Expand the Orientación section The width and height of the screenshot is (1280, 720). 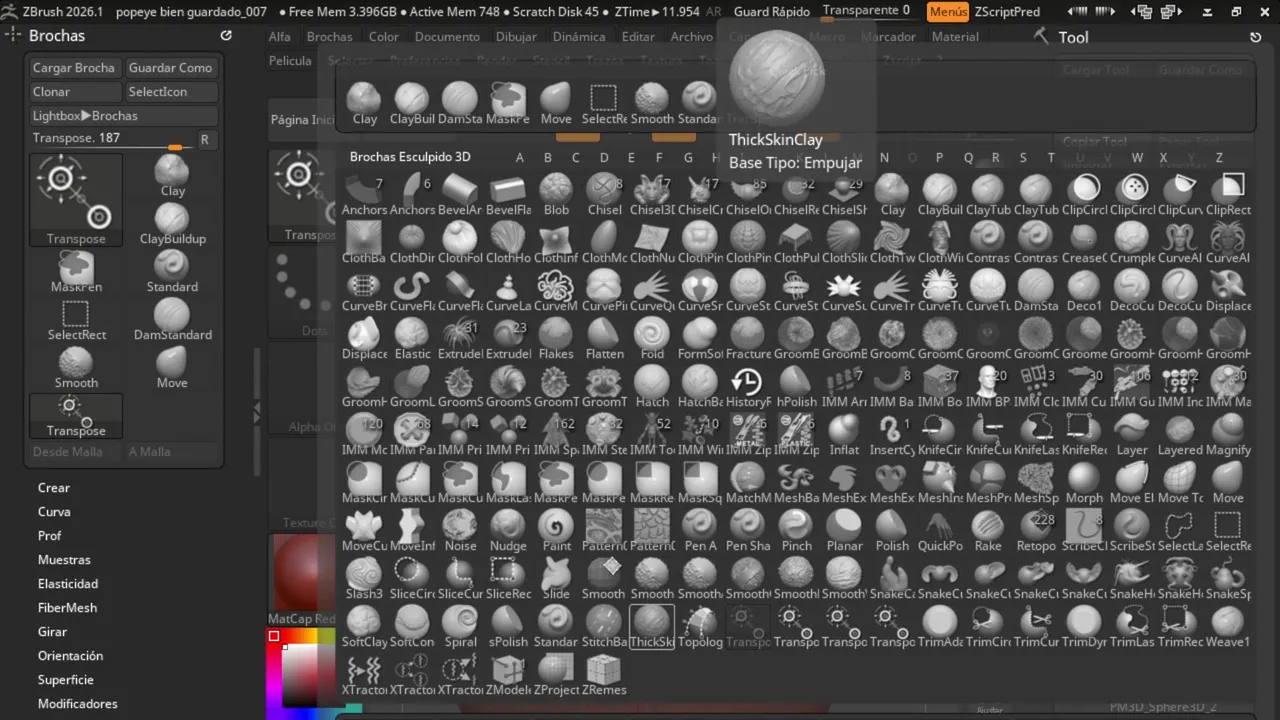coord(70,656)
